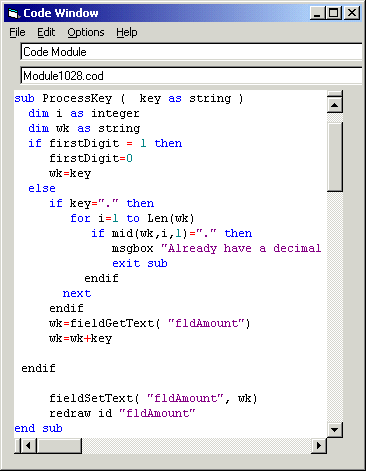Open the Options menu

(x=86, y=32)
